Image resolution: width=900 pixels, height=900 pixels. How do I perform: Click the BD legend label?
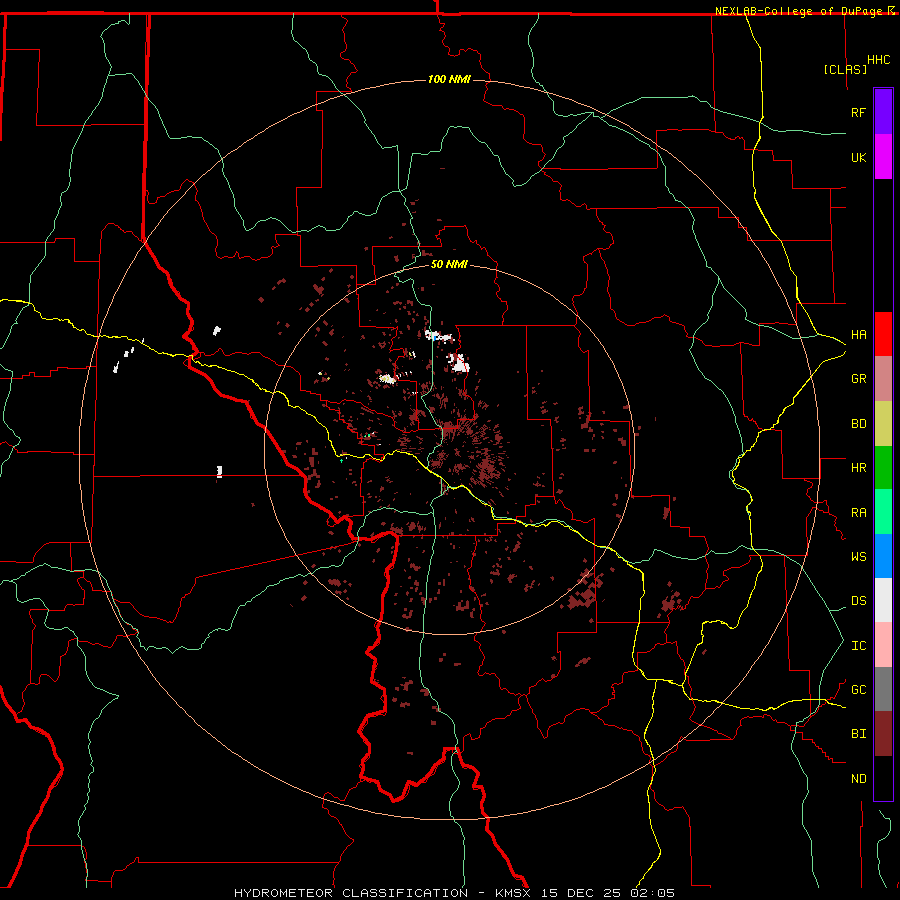pyautogui.click(x=858, y=424)
